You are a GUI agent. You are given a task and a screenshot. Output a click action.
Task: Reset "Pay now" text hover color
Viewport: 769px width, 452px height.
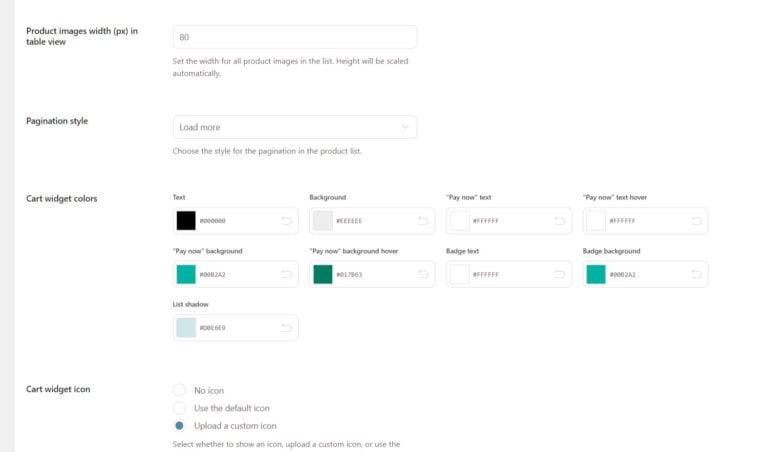click(696, 221)
